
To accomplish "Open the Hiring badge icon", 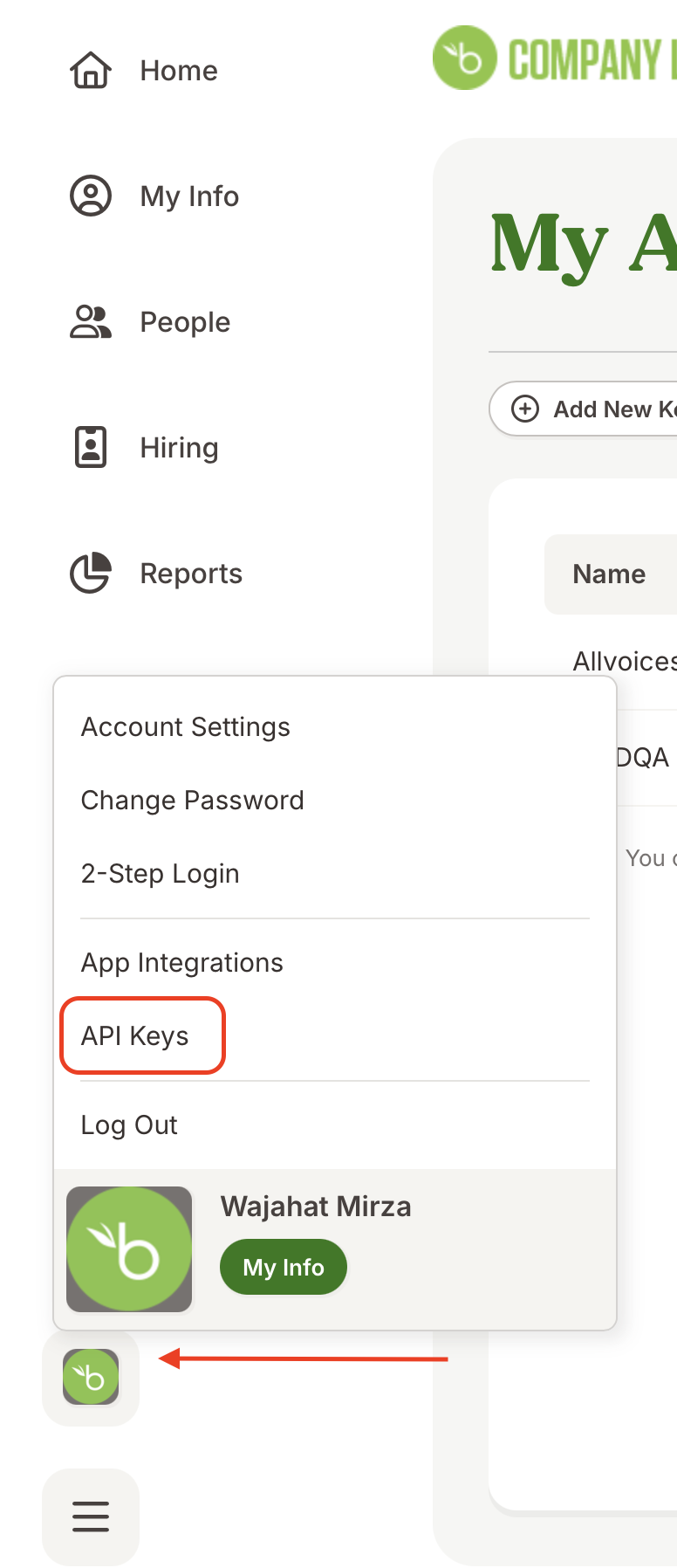I will (x=91, y=447).
